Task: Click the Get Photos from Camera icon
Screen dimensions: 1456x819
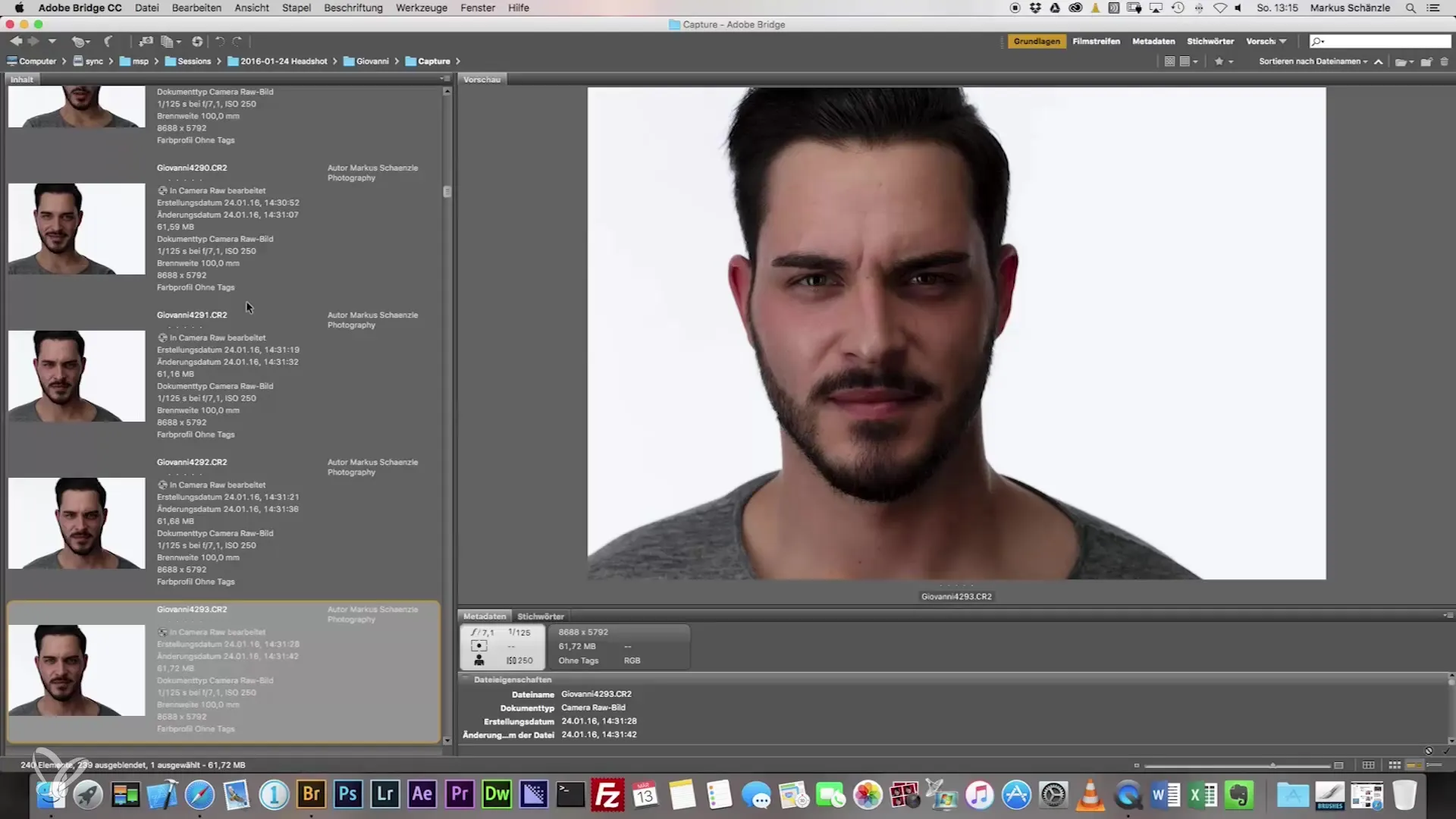Action: coord(144,42)
